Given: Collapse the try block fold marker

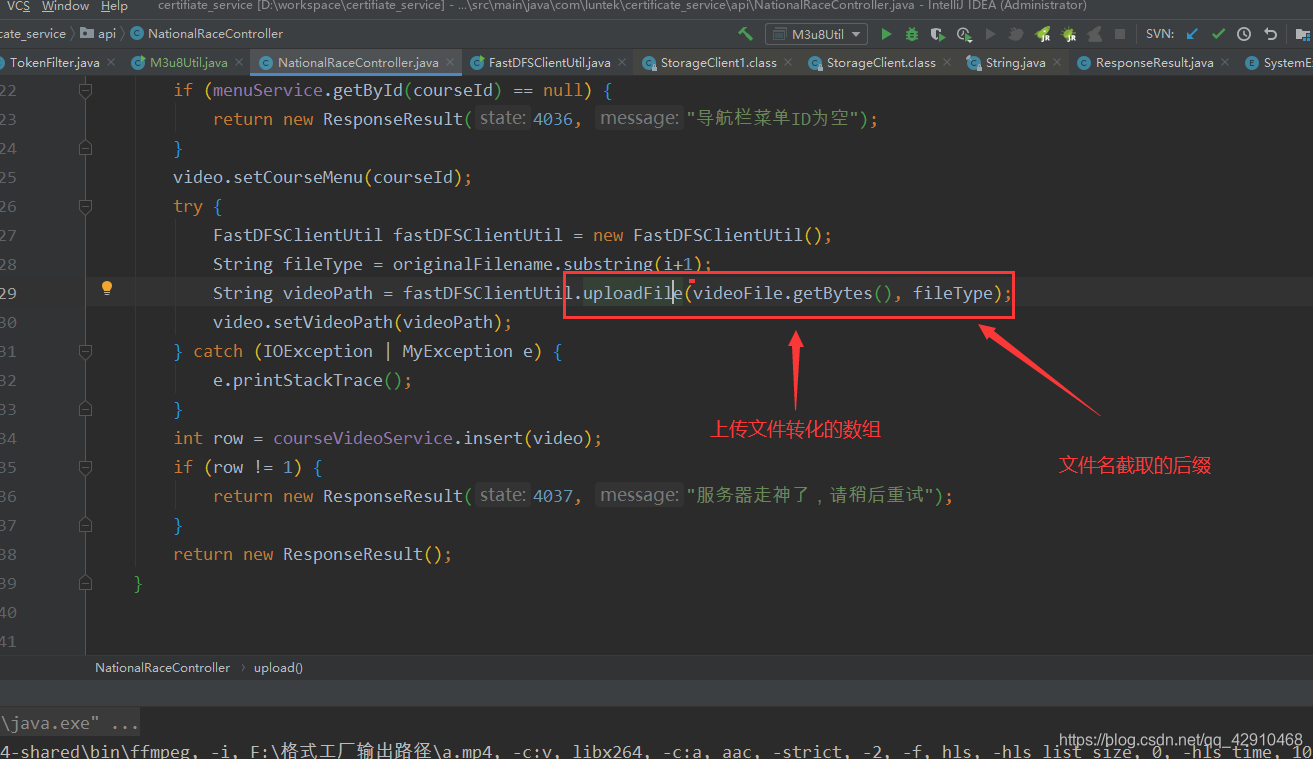Looking at the screenshot, I should point(85,206).
